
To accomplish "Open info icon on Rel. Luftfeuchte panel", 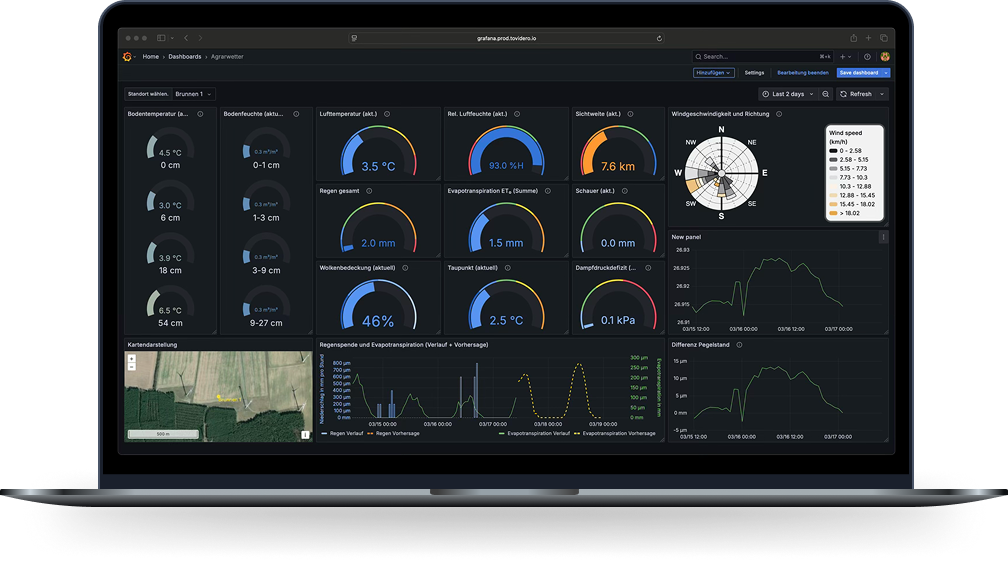I will (x=517, y=114).
